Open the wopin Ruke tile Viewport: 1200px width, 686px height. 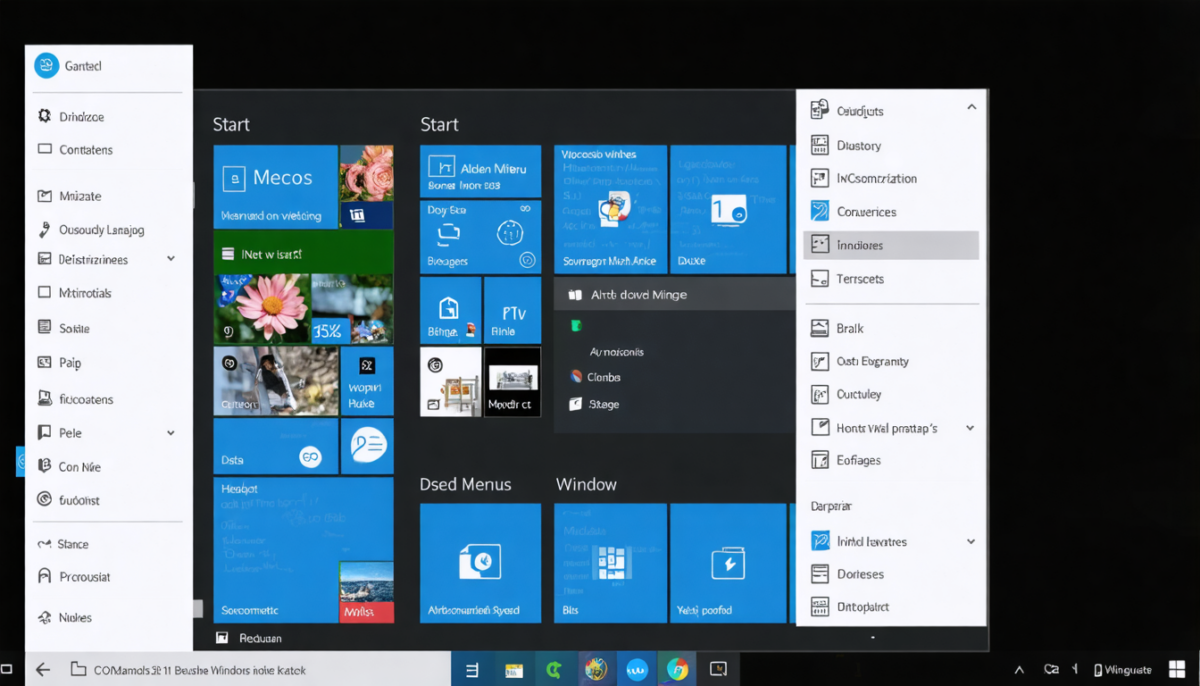click(367, 381)
